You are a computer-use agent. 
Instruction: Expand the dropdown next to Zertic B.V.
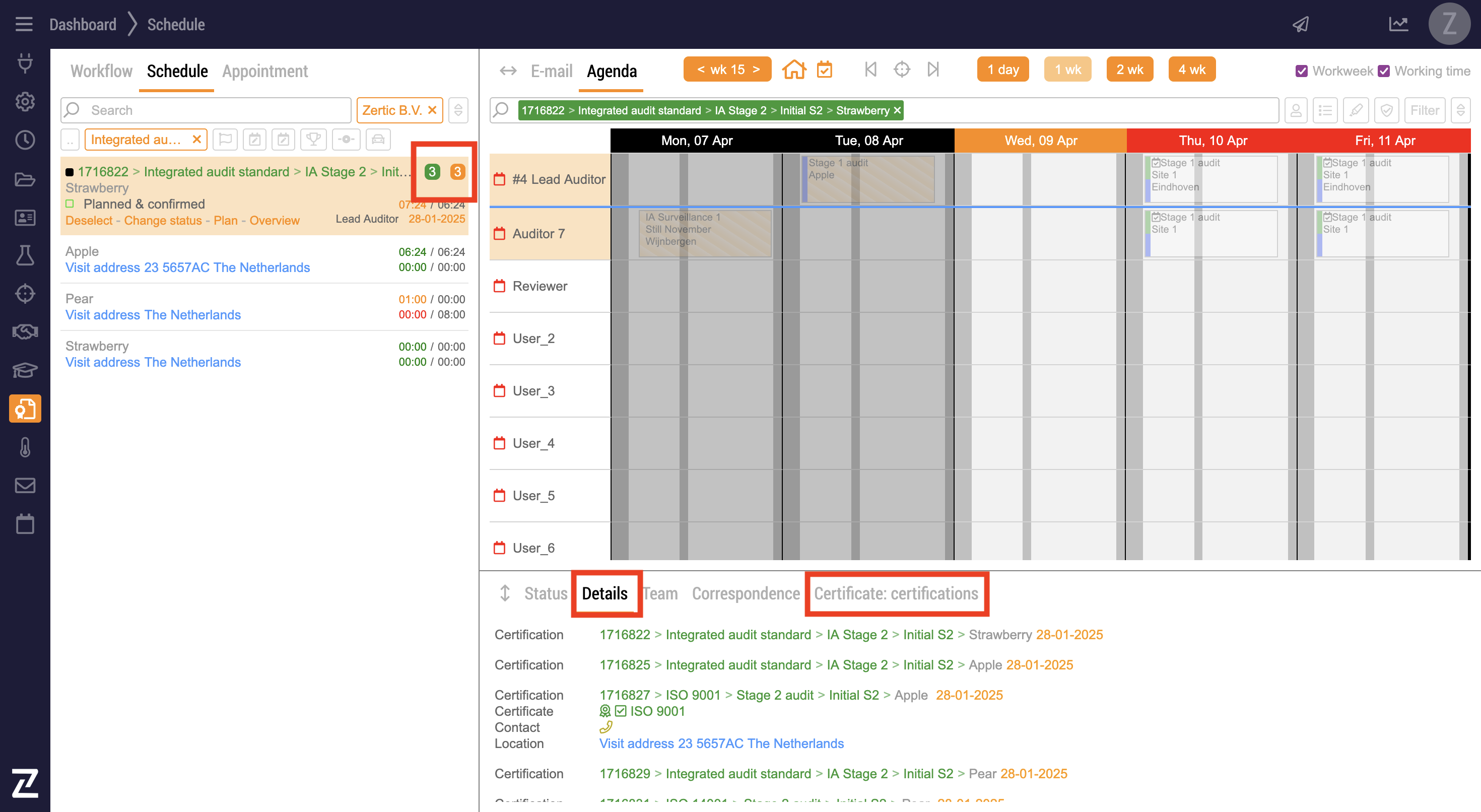[458, 110]
